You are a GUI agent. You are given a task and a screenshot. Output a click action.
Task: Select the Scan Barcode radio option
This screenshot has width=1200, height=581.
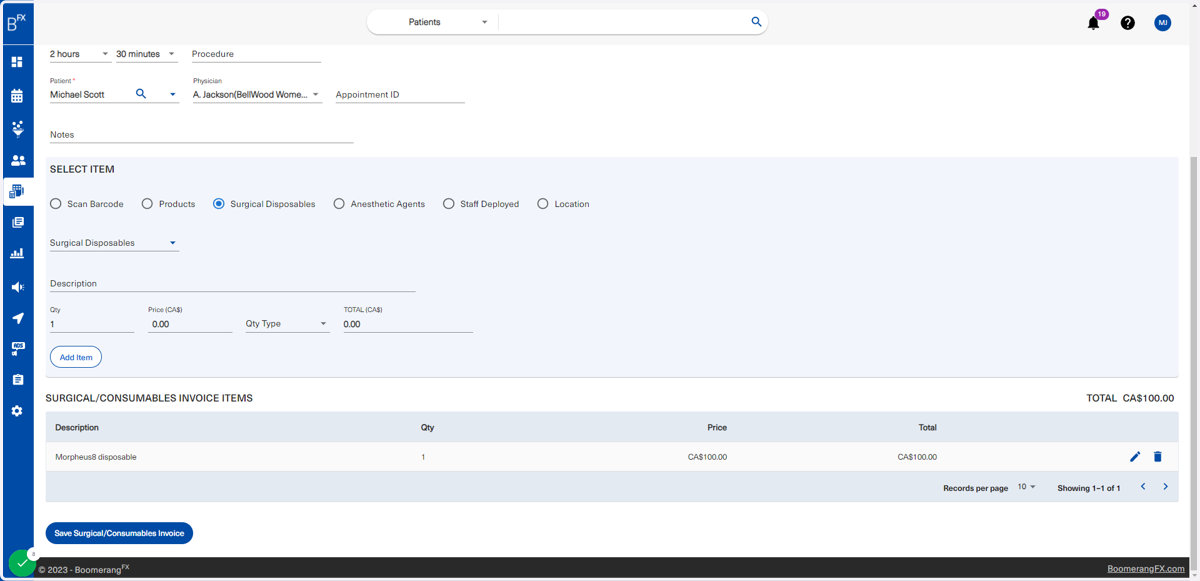(56, 204)
